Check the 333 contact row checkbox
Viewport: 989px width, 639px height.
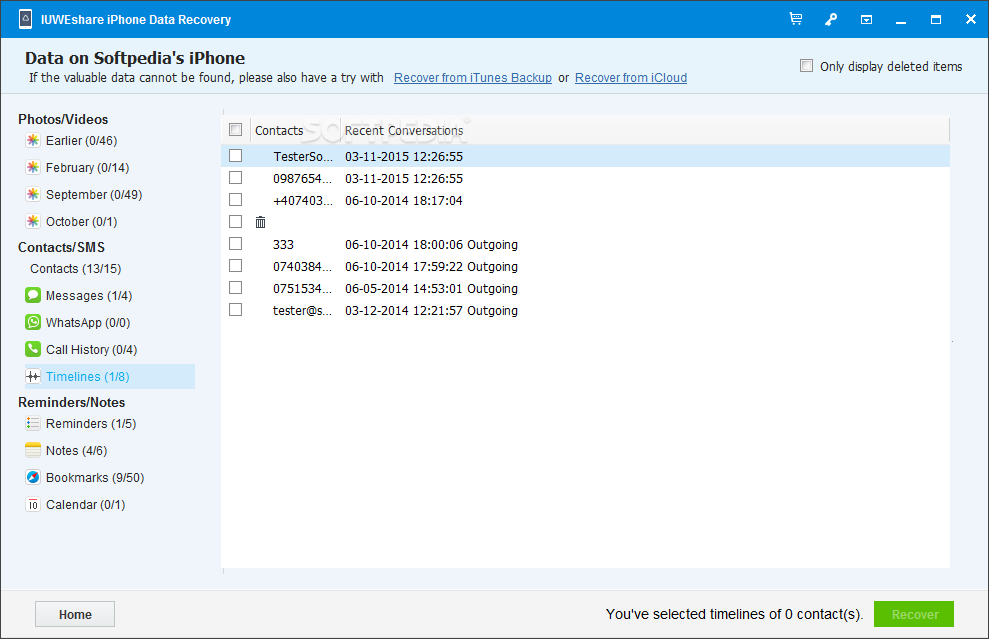pos(235,243)
